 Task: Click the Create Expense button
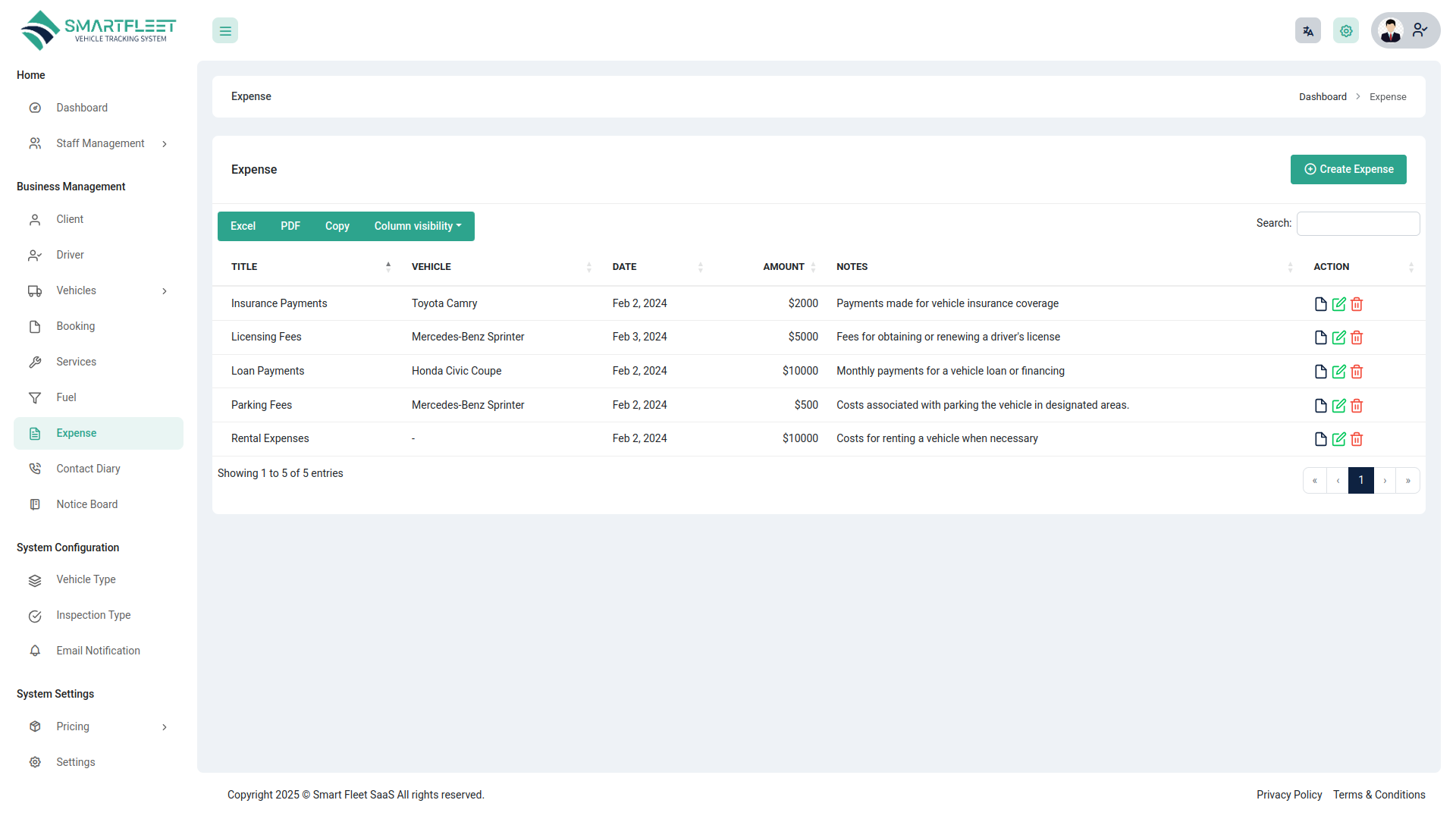pos(1348,169)
